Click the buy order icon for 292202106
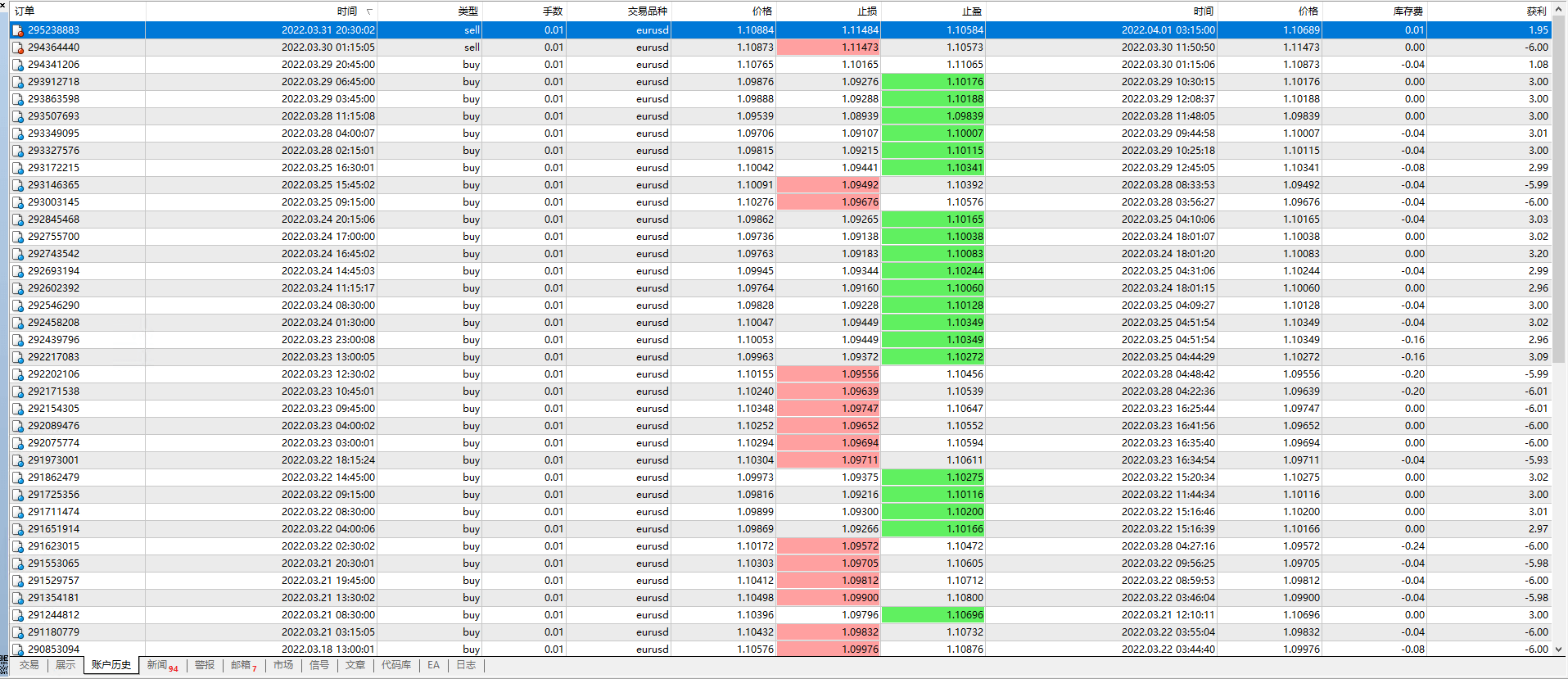Image resolution: width=1568 pixels, height=679 pixels. click(x=17, y=374)
